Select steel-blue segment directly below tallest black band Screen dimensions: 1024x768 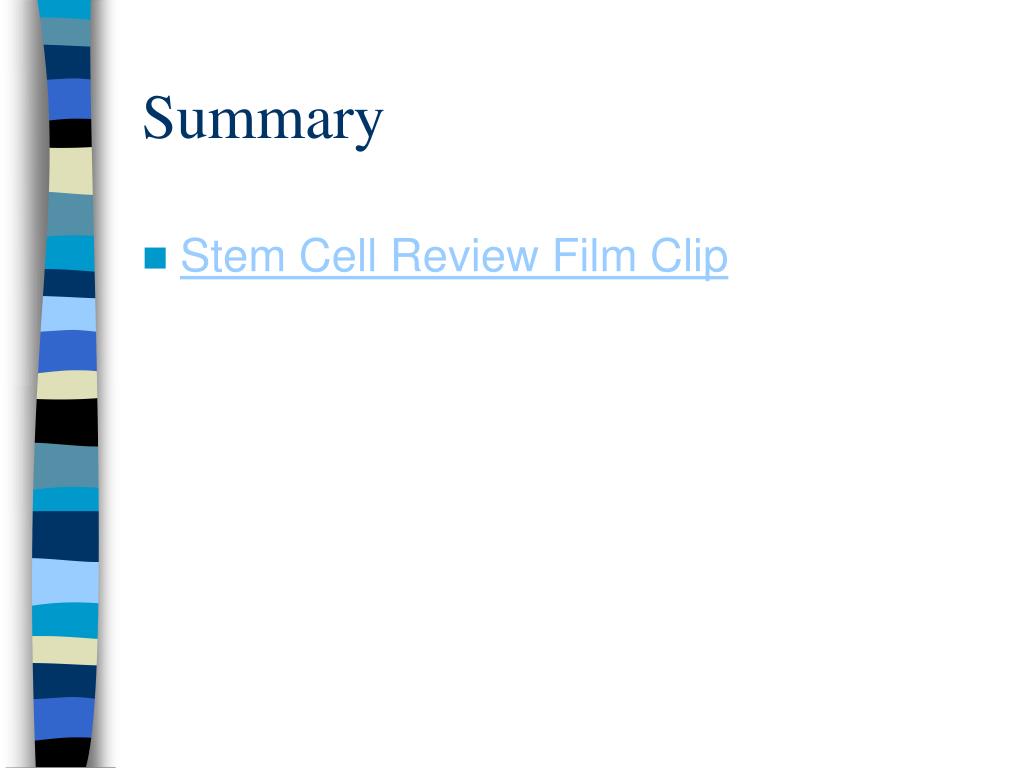66,466
